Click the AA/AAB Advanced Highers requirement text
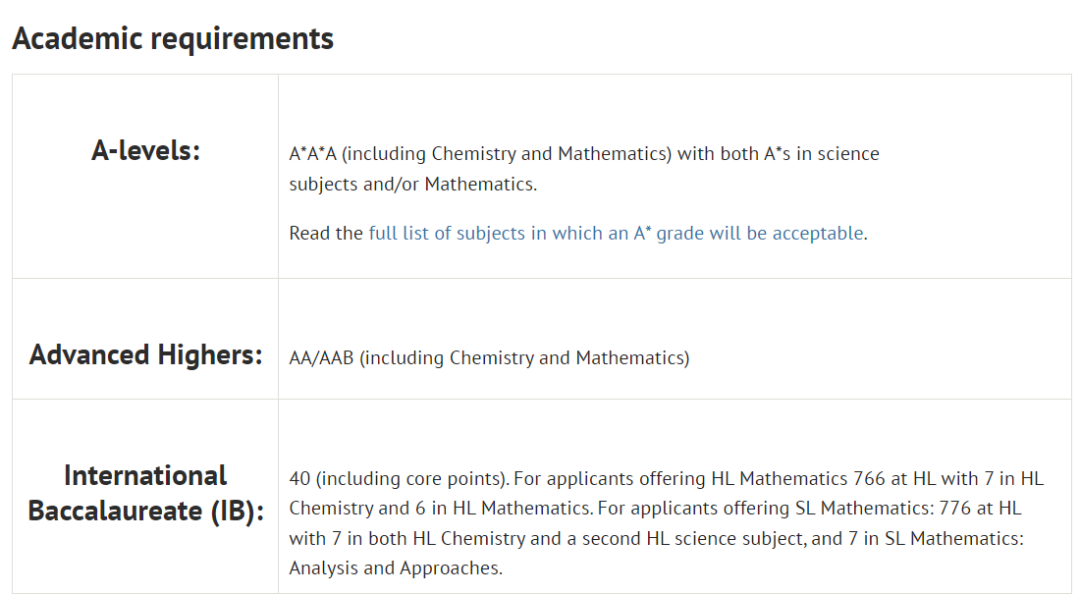Screen dimensions: 1080x594 (321, 358)
